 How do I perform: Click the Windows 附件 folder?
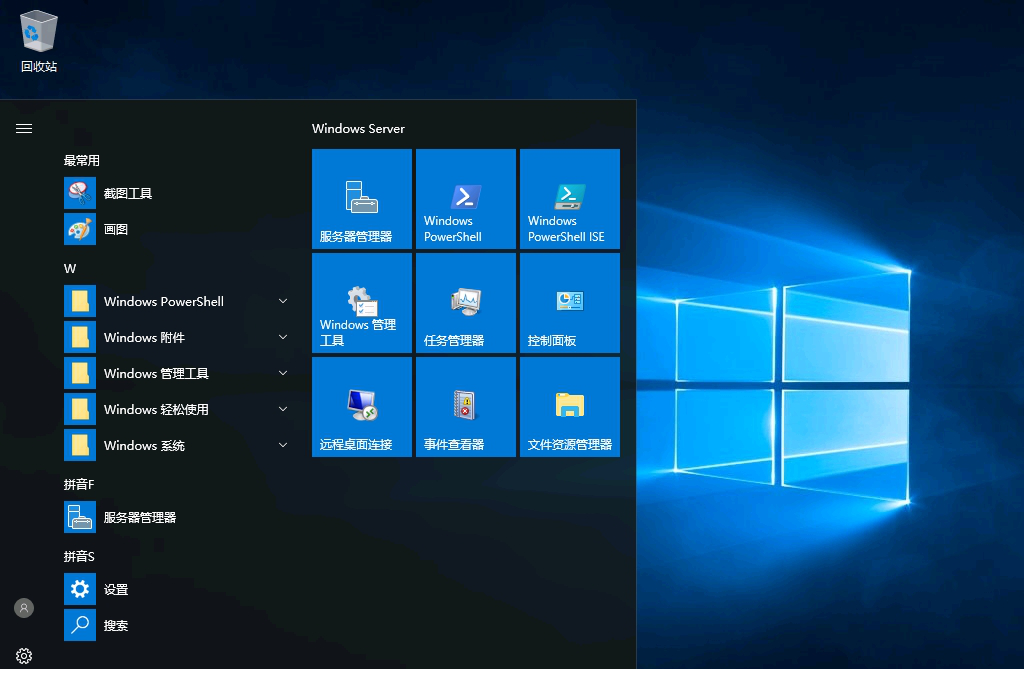coord(176,337)
